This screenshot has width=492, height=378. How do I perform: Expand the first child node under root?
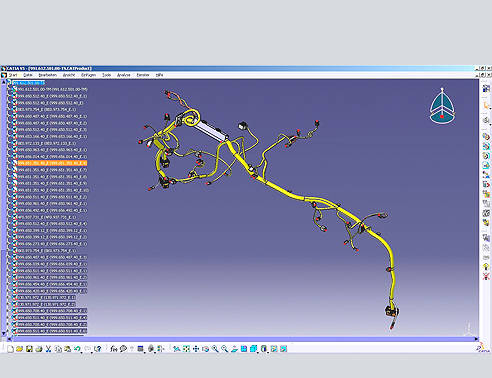9,89
